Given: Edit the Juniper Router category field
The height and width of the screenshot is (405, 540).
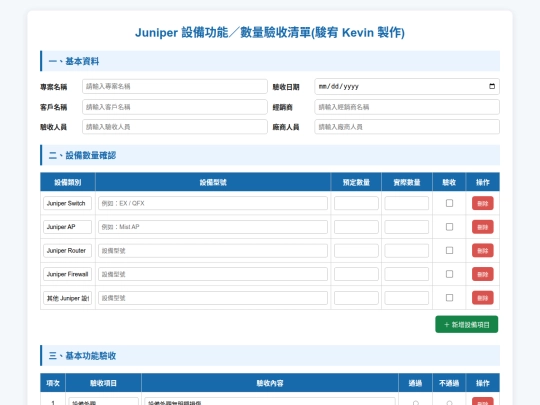Looking at the screenshot, I should 68,251.
